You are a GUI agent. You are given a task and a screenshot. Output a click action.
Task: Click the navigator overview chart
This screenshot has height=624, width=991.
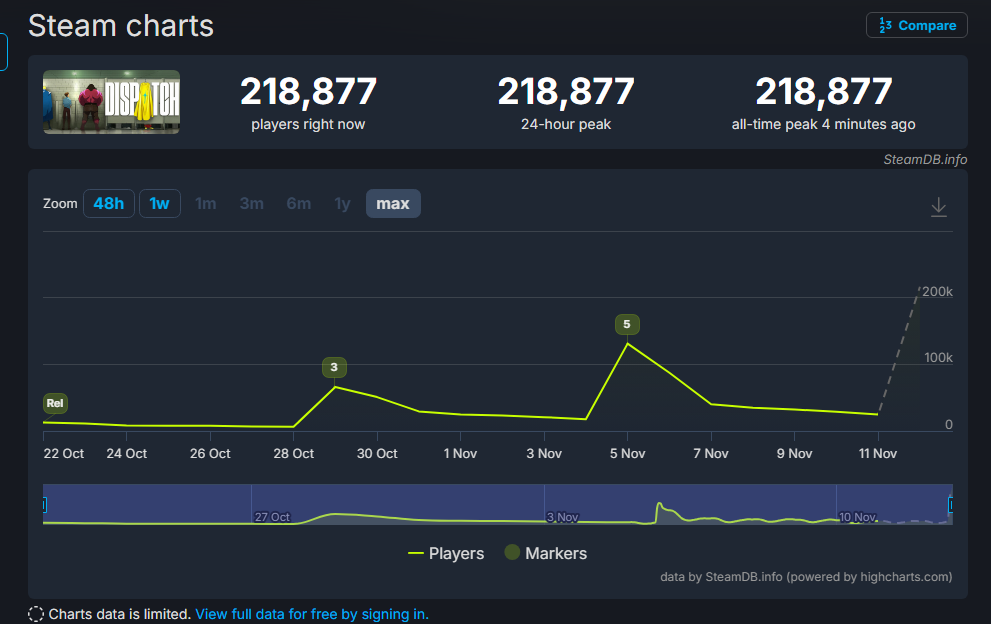(497, 505)
